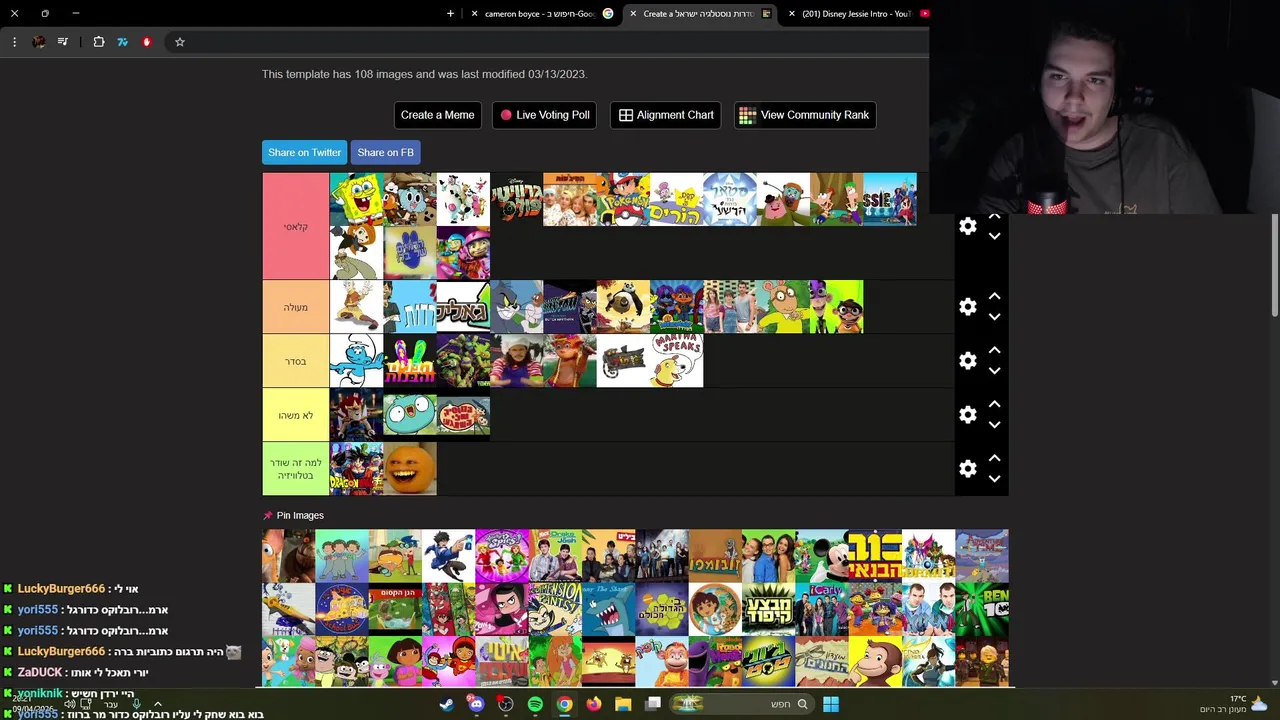Open Discord from the taskbar
This screenshot has height=720, width=1280.
[x=476, y=704]
